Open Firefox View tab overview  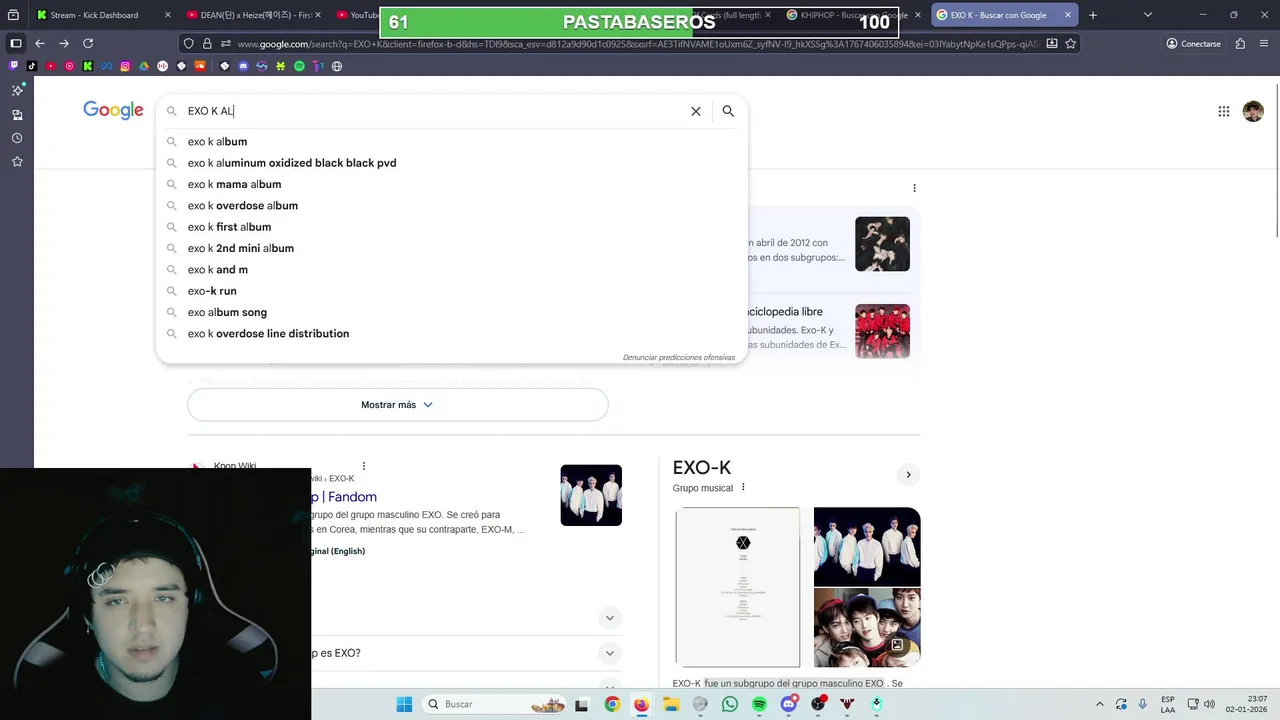(13, 15)
